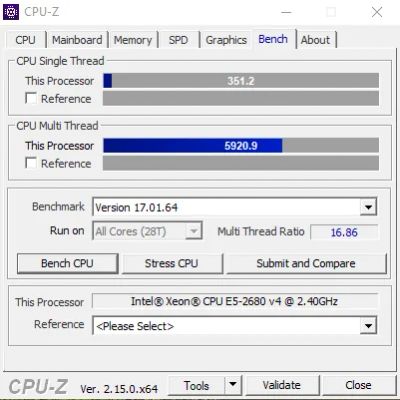Start the Bench CPU button
The width and height of the screenshot is (400, 400).
67,263
